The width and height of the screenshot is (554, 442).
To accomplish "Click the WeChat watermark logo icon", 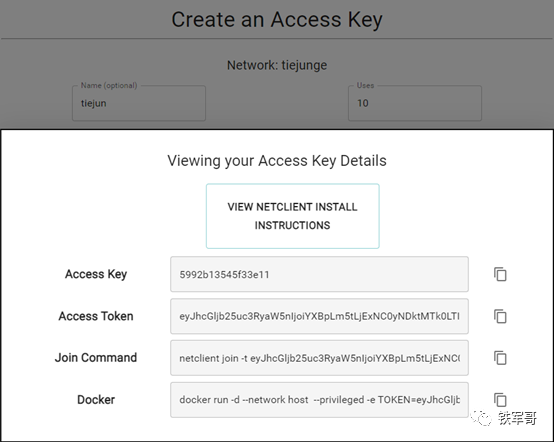I will 481,418.
